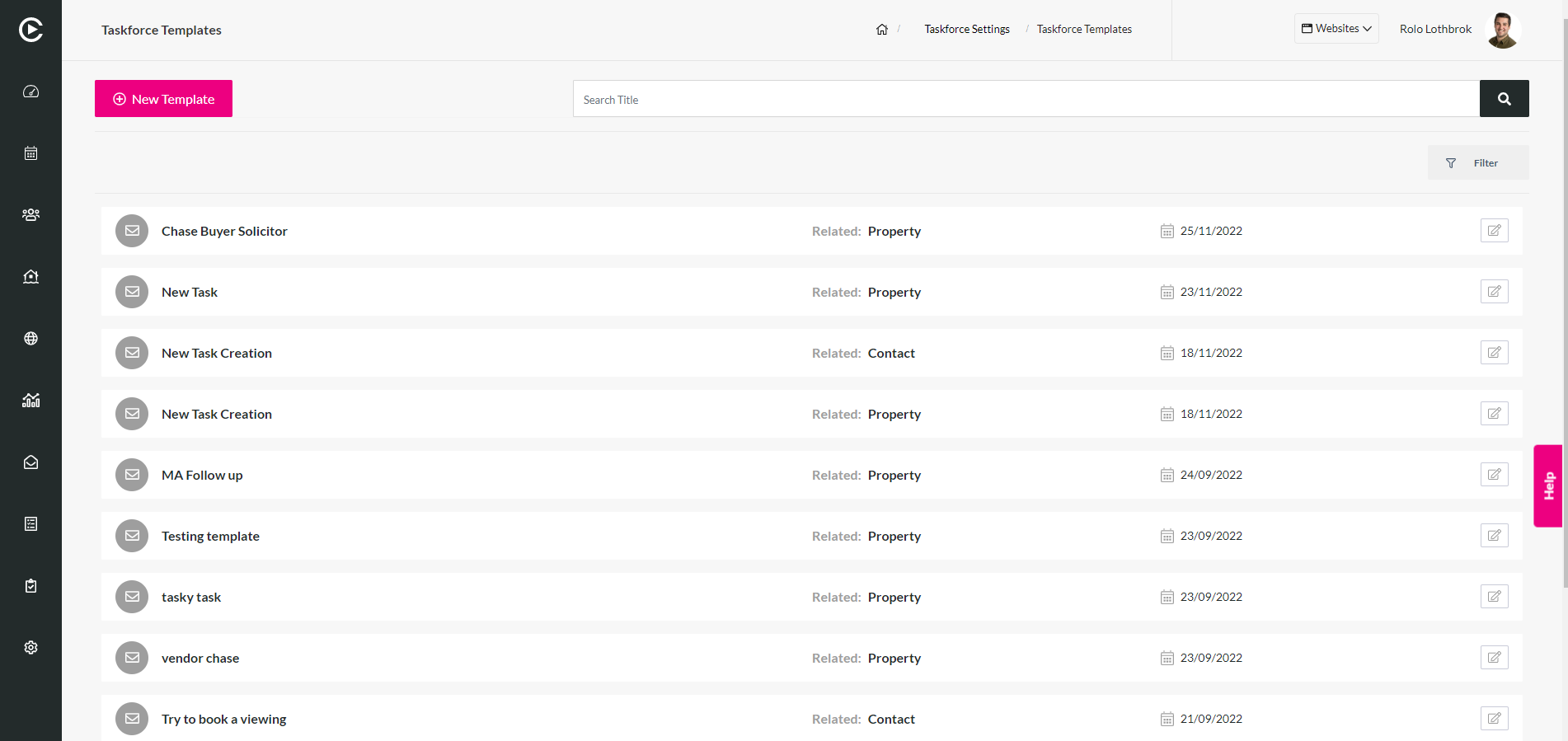The height and width of the screenshot is (741, 1568).
Task: Open the Filter options
Action: (x=1478, y=162)
